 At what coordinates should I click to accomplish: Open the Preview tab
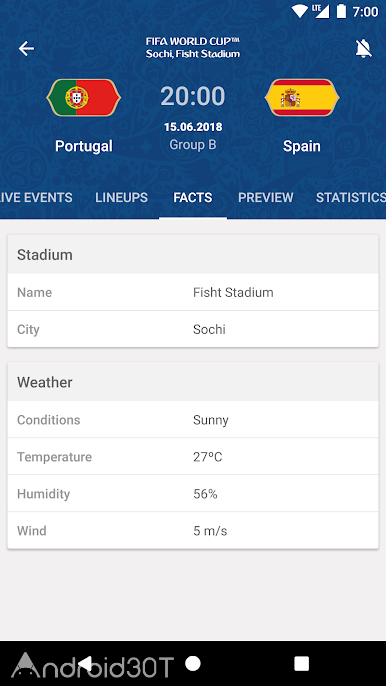(266, 197)
